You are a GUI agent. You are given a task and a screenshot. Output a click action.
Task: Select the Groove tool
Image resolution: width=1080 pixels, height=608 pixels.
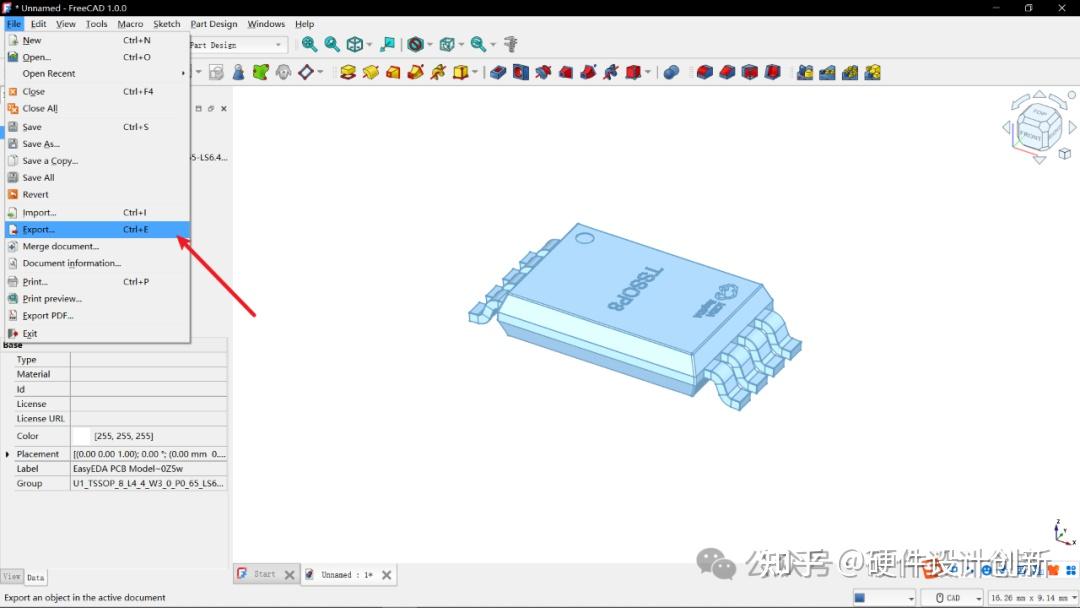543,72
